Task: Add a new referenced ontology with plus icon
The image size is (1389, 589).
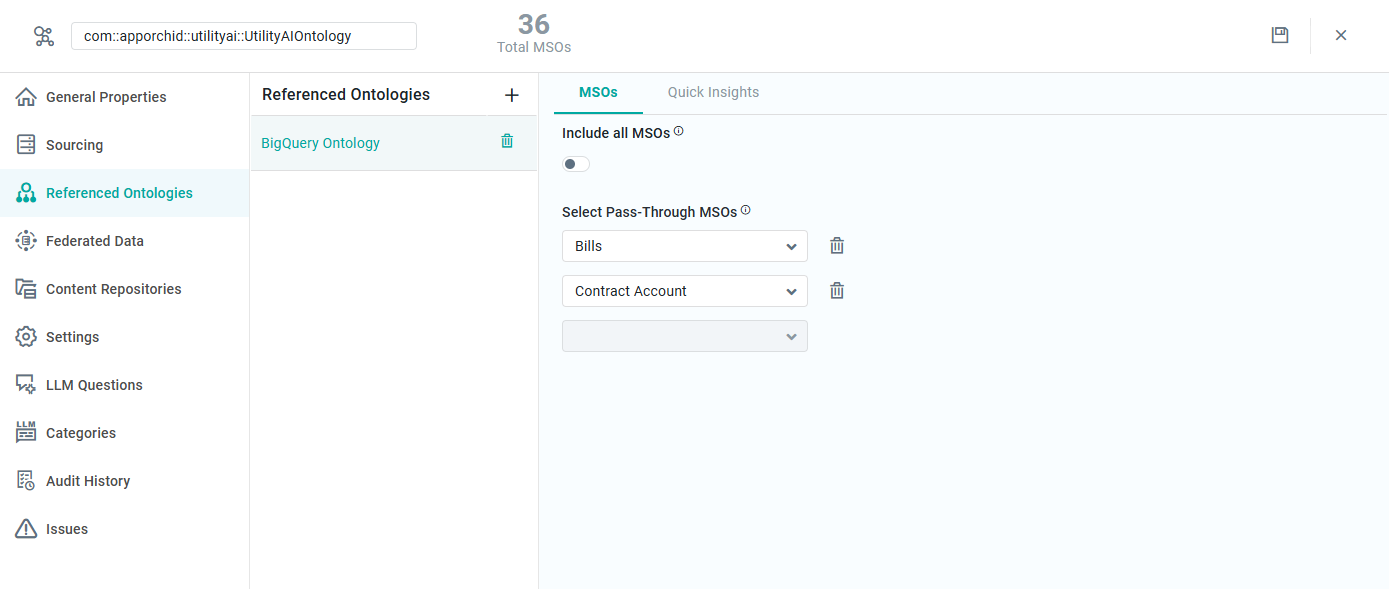Action: click(x=511, y=95)
